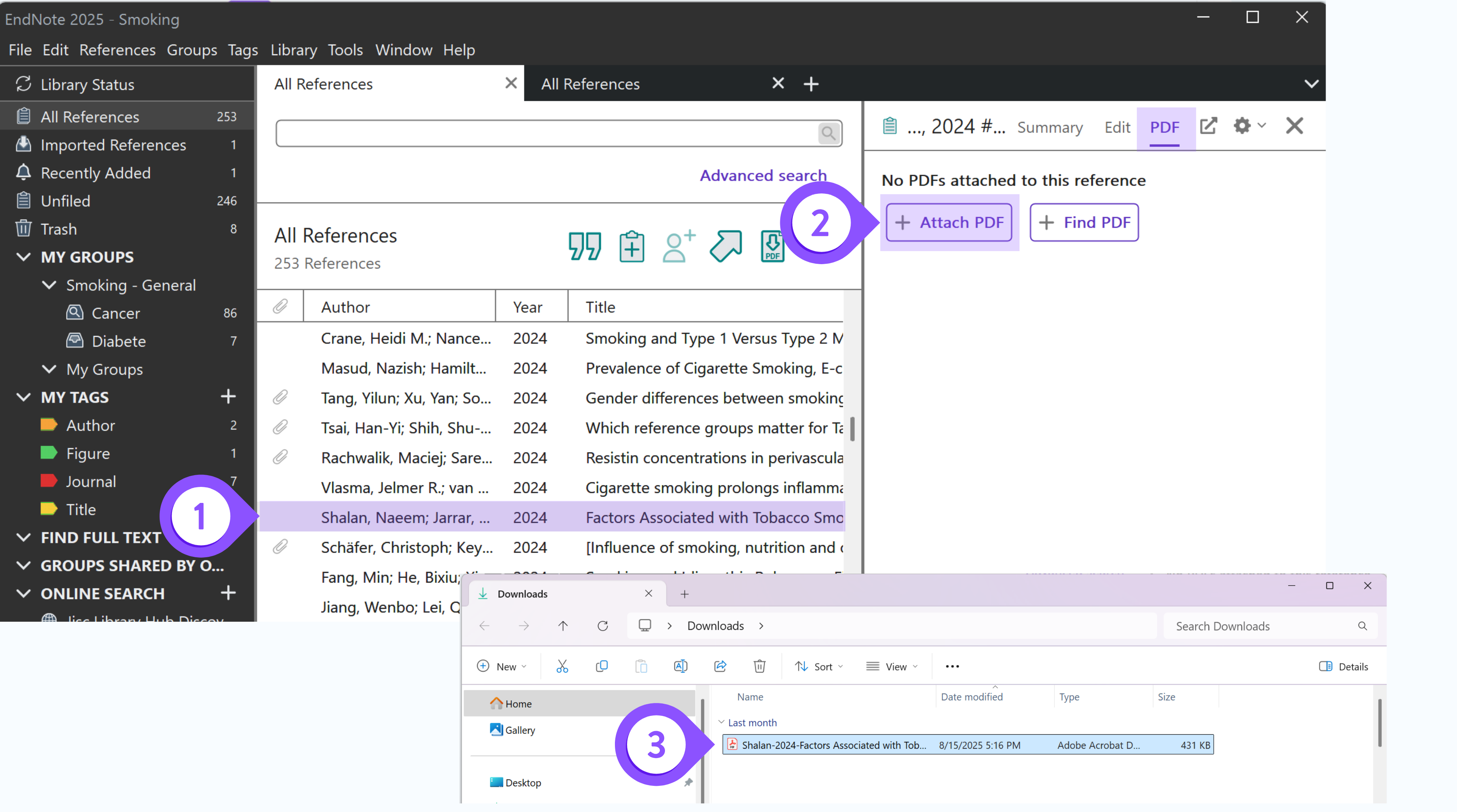
Task: Toggle the Details pane in Downloads
Action: (x=1343, y=666)
